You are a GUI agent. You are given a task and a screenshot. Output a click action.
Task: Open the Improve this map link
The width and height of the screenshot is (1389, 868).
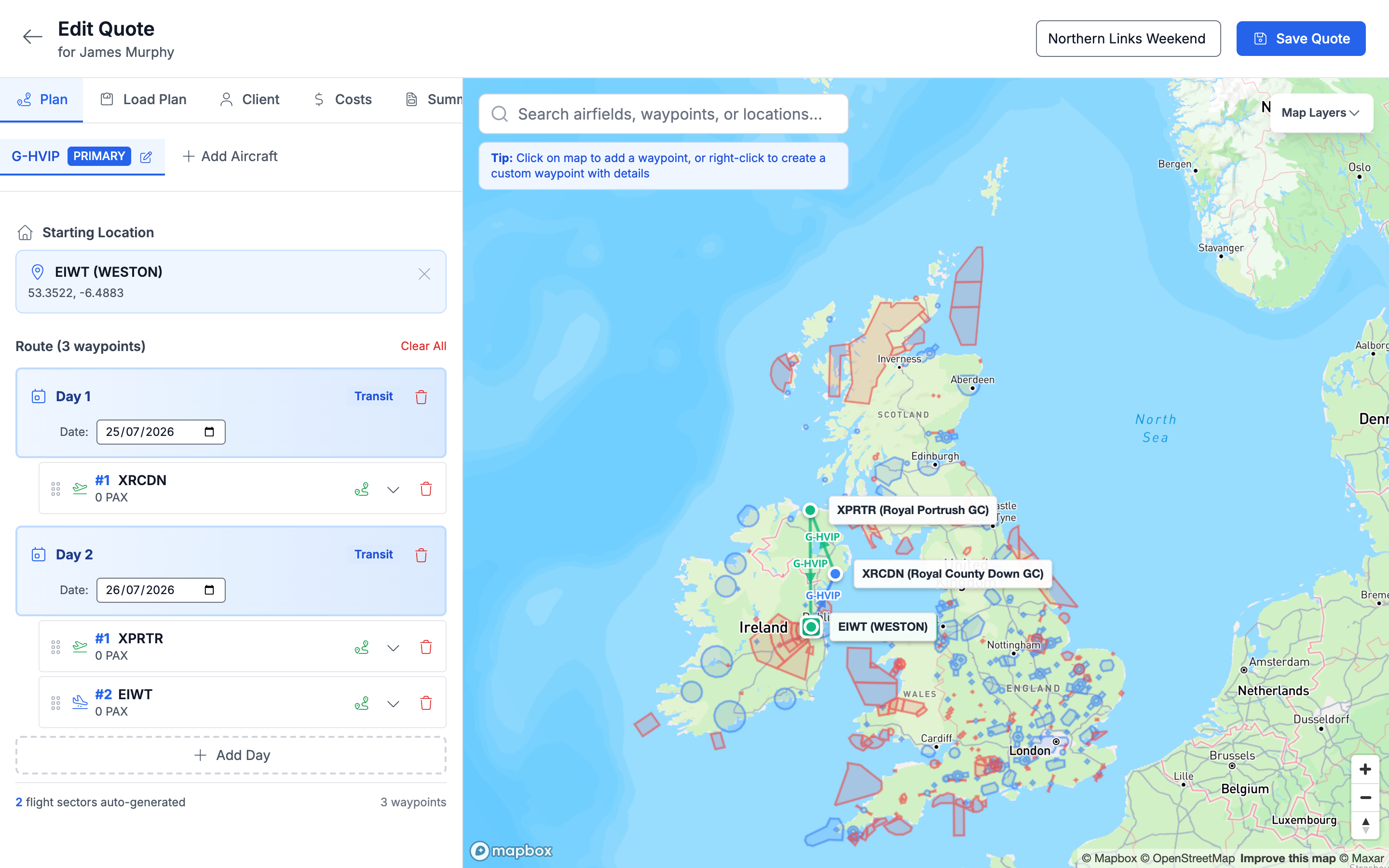tap(1287, 858)
